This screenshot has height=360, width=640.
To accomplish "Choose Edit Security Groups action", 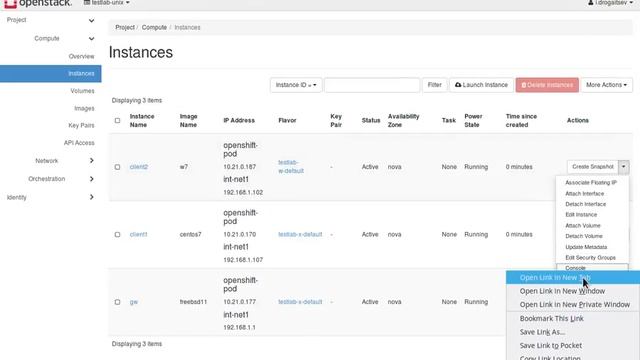I will click(590, 258).
